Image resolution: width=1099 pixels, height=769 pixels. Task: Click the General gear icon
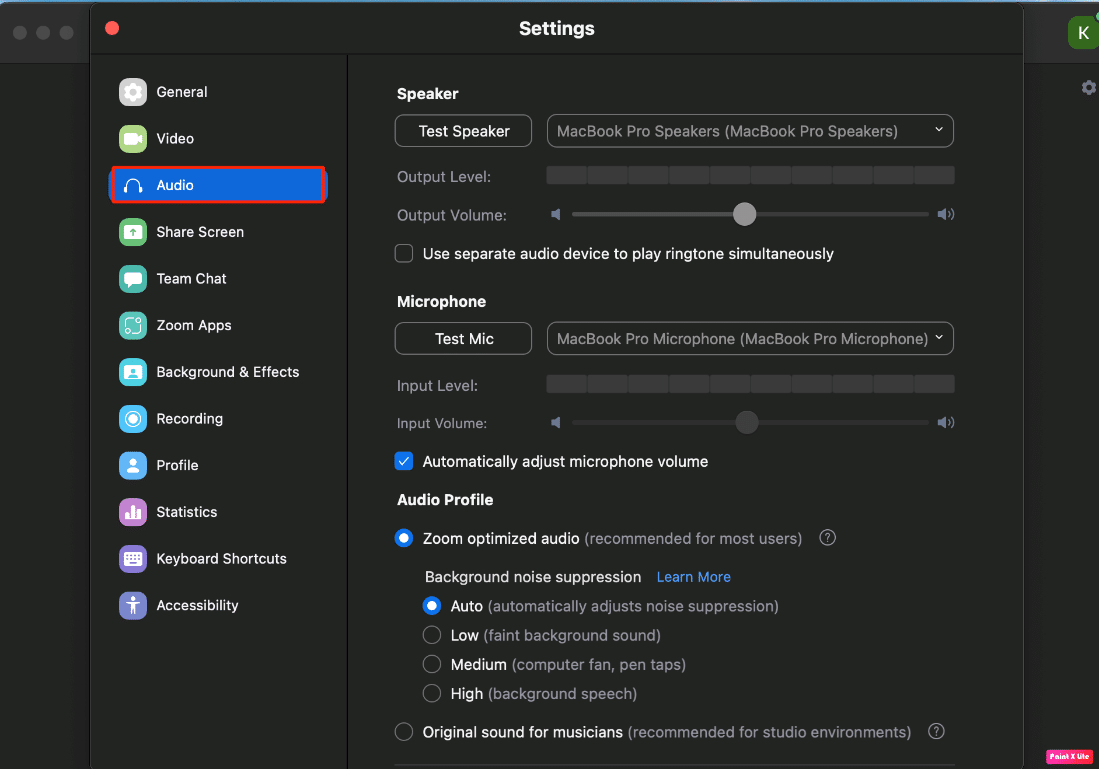pos(132,92)
